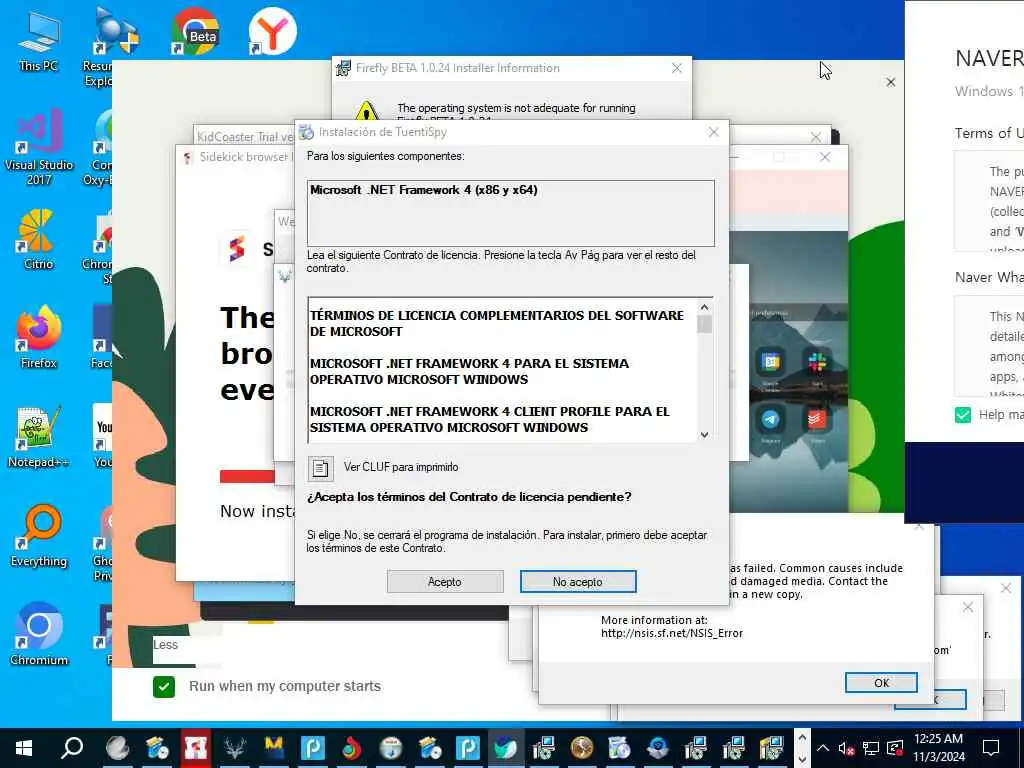Viewport: 1024px width, 768px height.
Task: Show hidden tray icons chevron
Action: [x=823, y=748]
